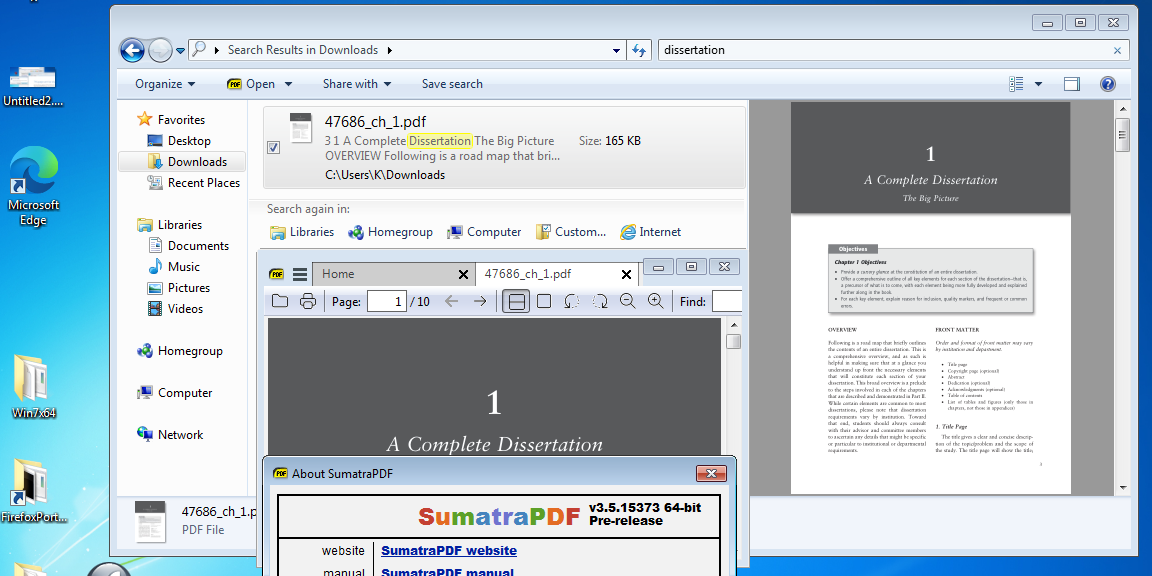Click the SumatraPDF website link
Viewport: 1152px width, 576px height.
click(x=448, y=550)
